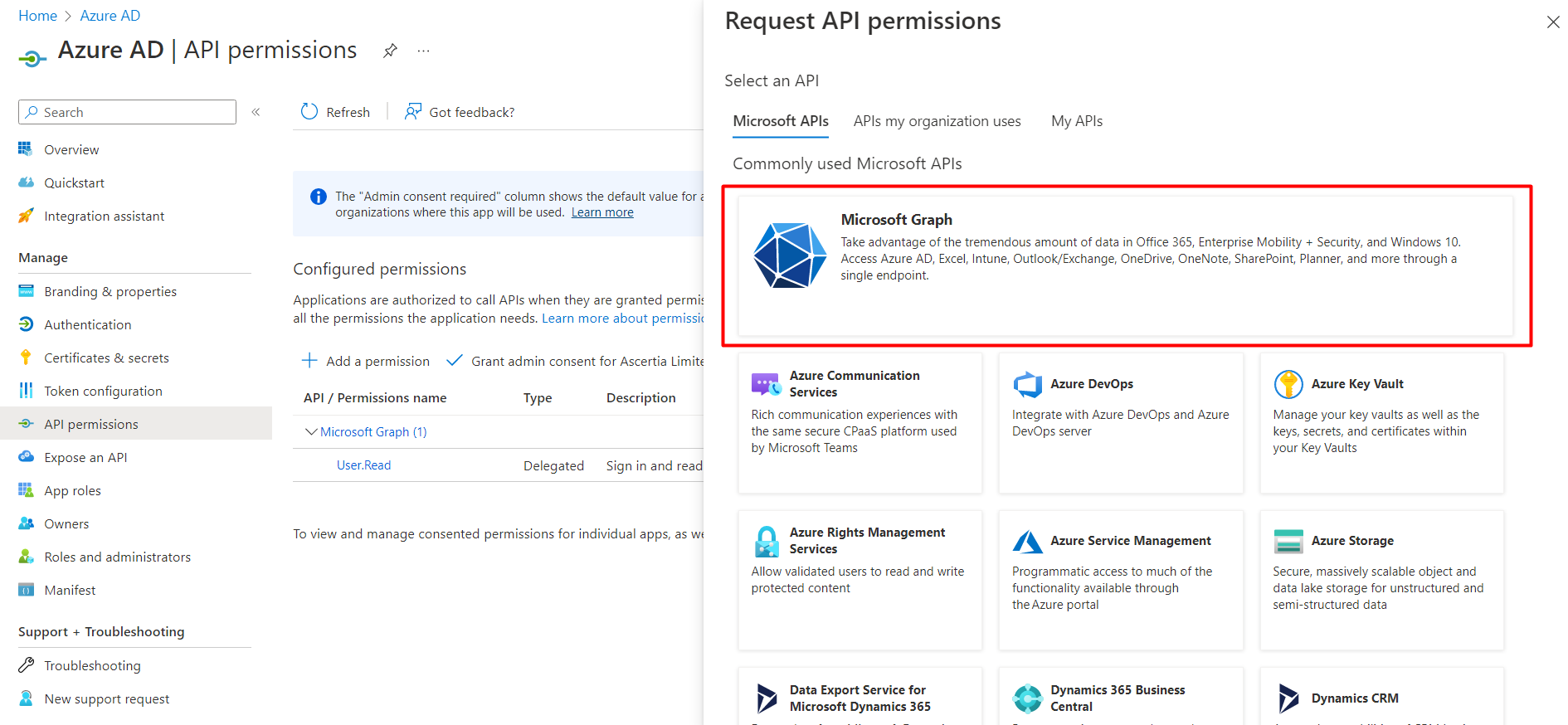The width and height of the screenshot is (1568, 725).
Task: Switch to Microsoft APIs tab
Action: click(781, 121)
